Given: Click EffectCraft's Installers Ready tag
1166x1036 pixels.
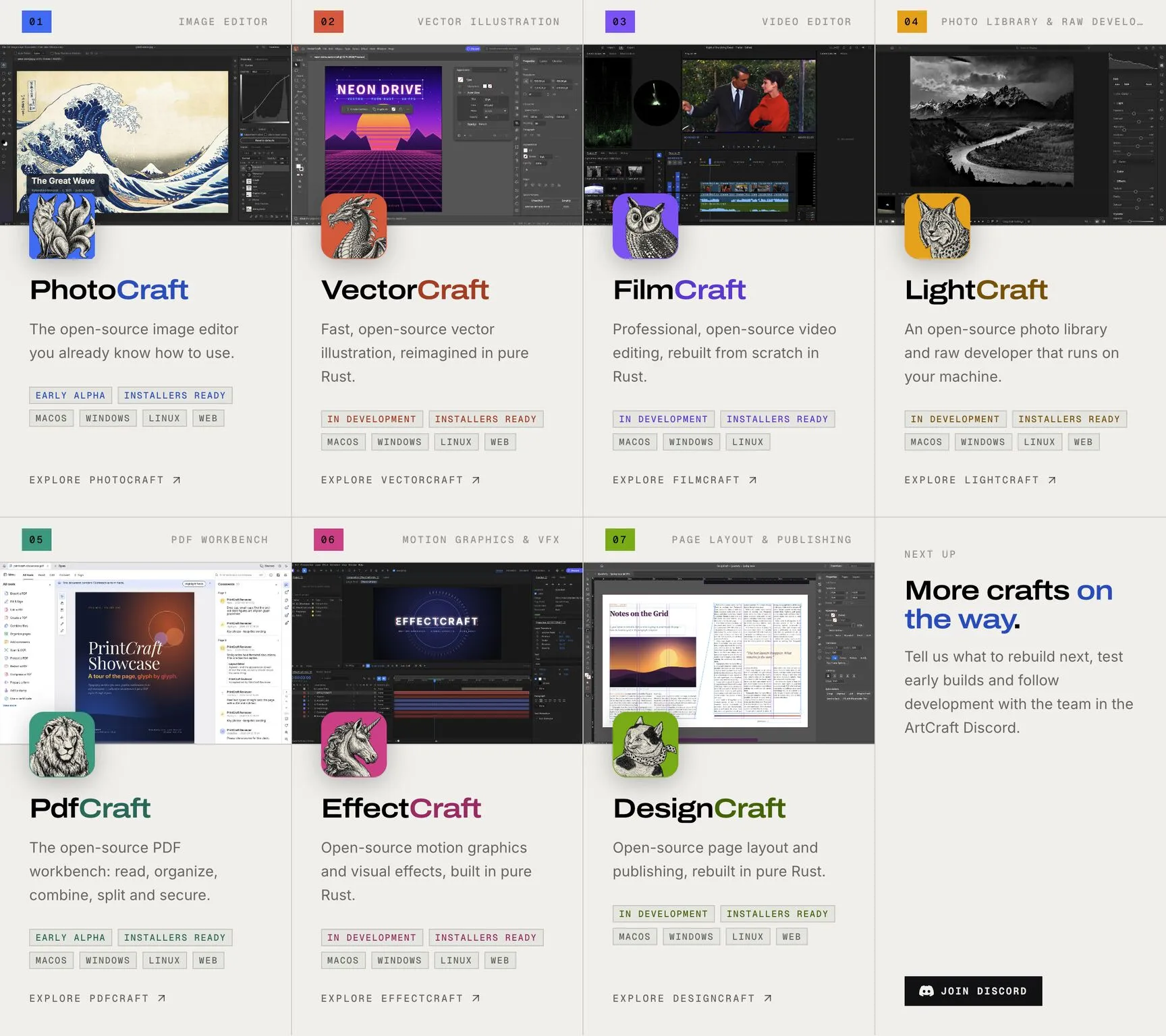Looking at the screenshot, I should click(x=486, y=938).
